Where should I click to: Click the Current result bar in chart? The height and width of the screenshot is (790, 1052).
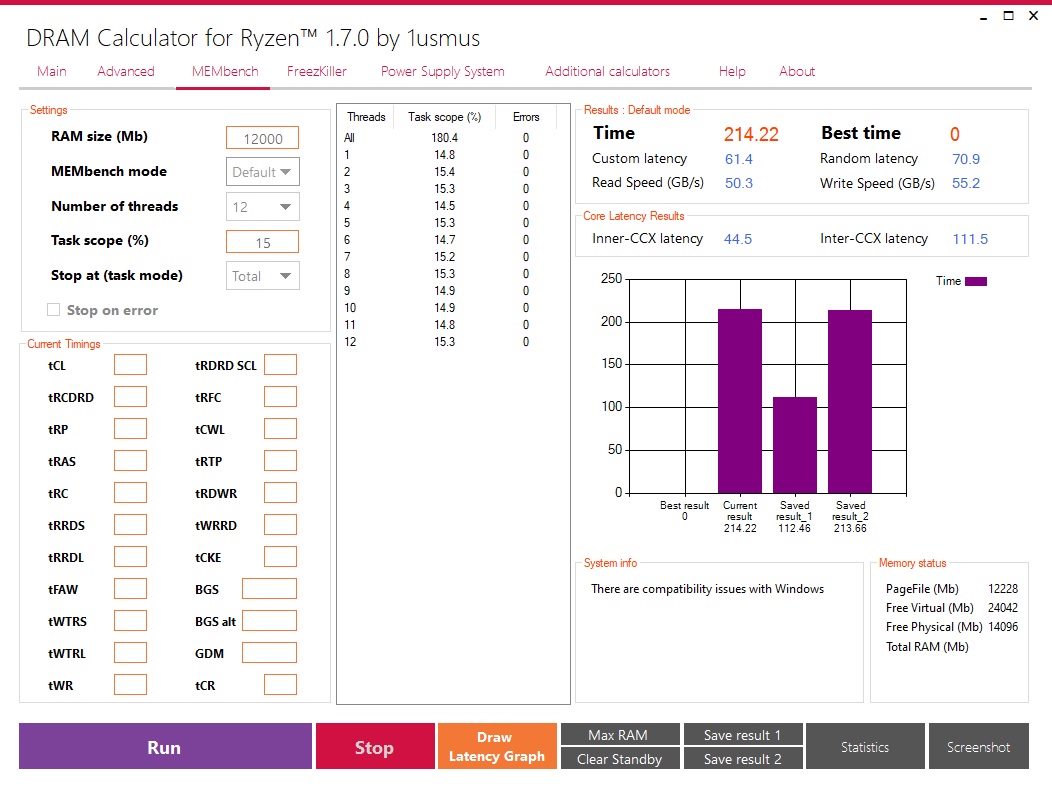[x=740, y=401]
